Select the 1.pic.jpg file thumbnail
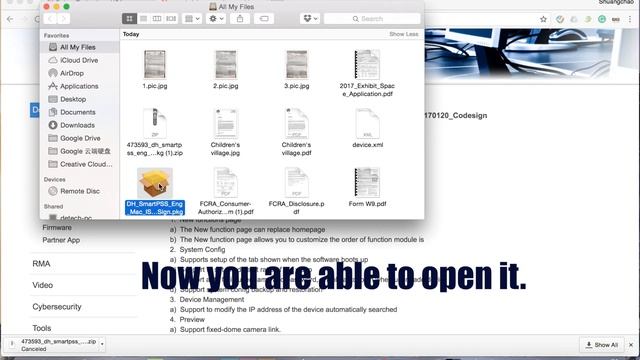The width and height of the screenshot is (640, 360). coord(155,64)
